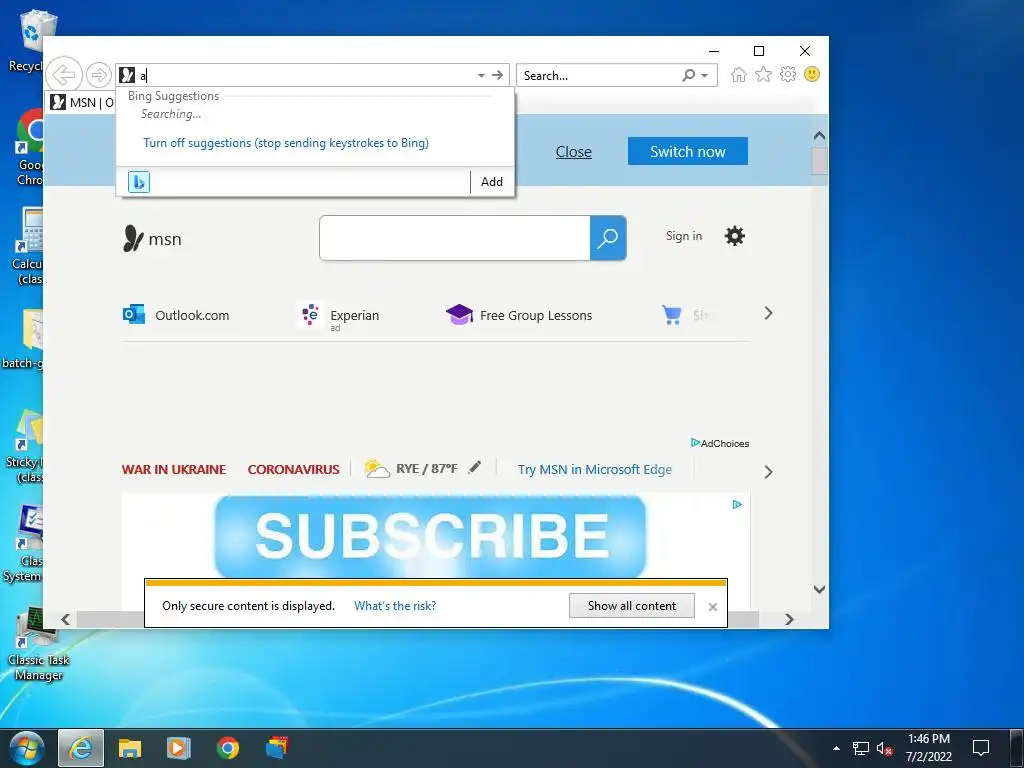Click the shopping cart icon

pos(671,315)
